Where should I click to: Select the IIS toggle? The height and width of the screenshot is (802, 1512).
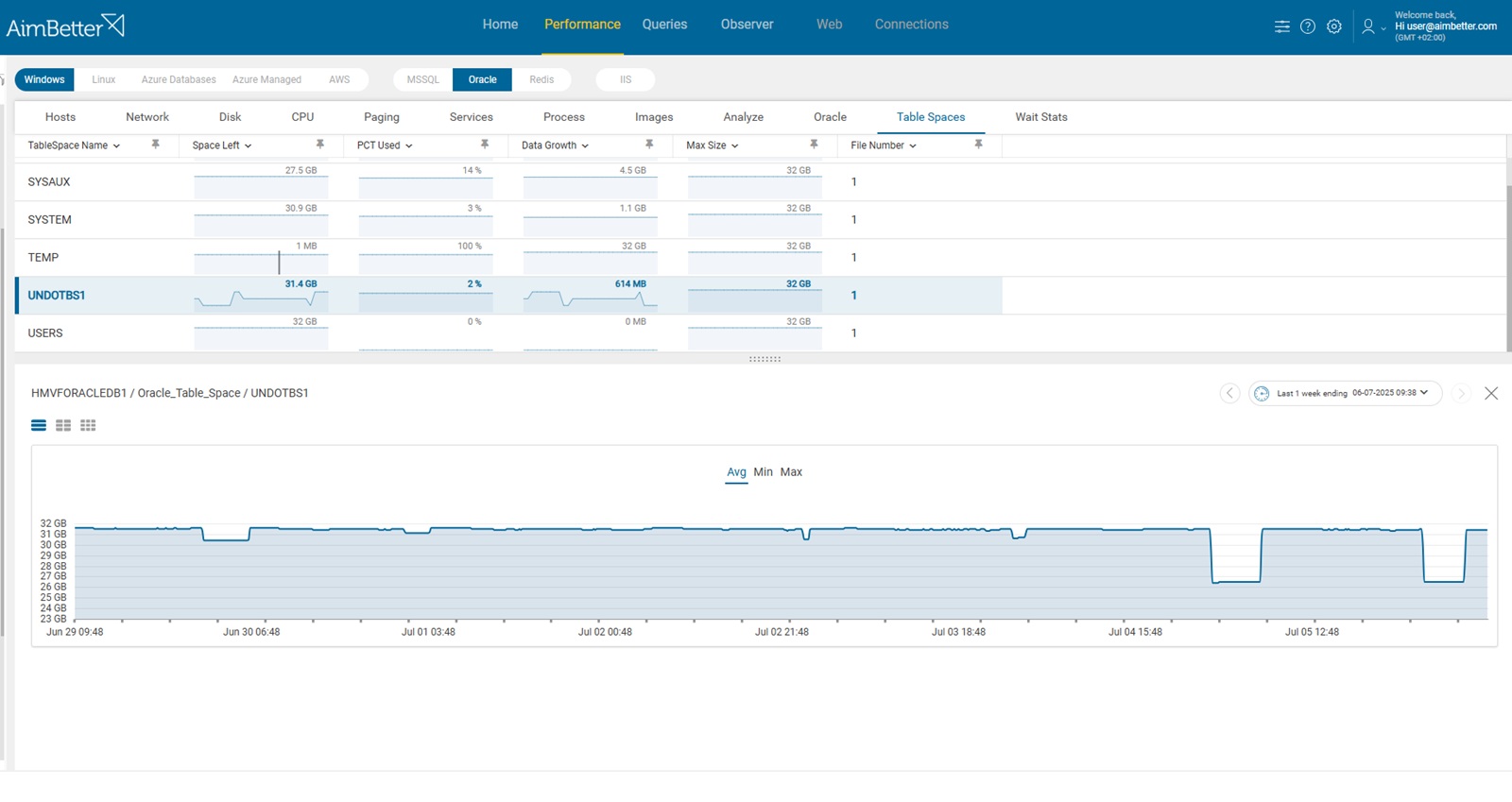626,79
